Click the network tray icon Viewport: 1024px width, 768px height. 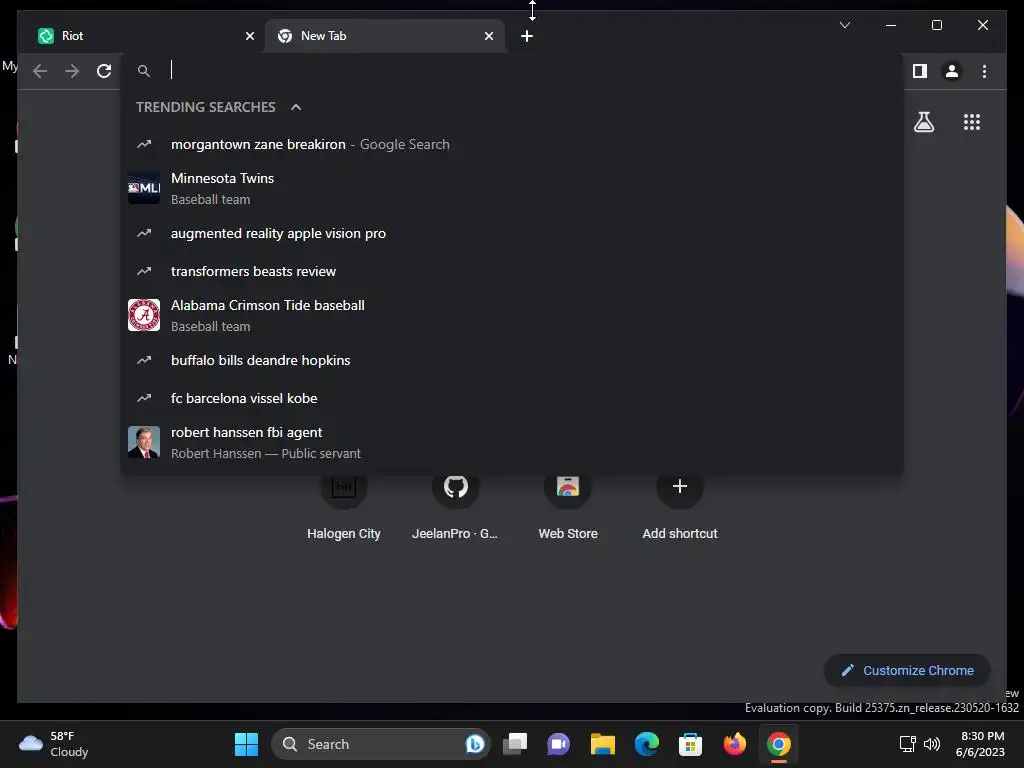pos(907,744)
